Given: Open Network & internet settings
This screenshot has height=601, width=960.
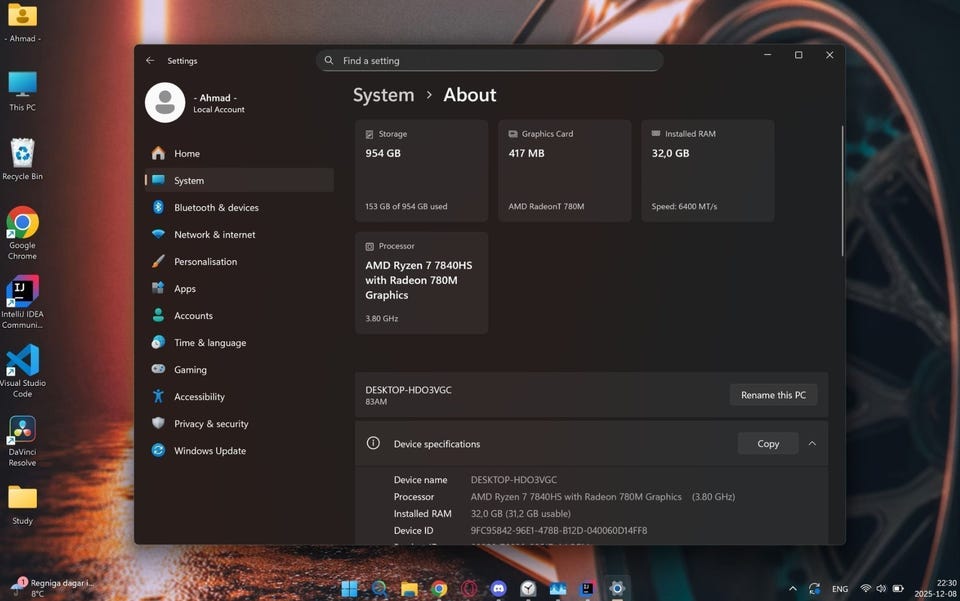Looking at the screenshot, I should click(214, 235).
